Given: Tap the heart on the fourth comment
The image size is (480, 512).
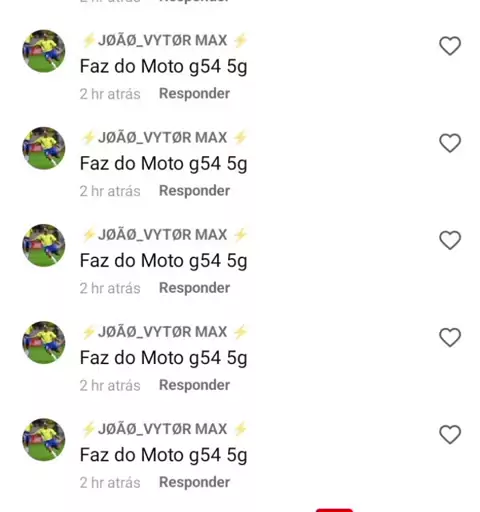Looking at the screenshot, I should tap(450, 337).
